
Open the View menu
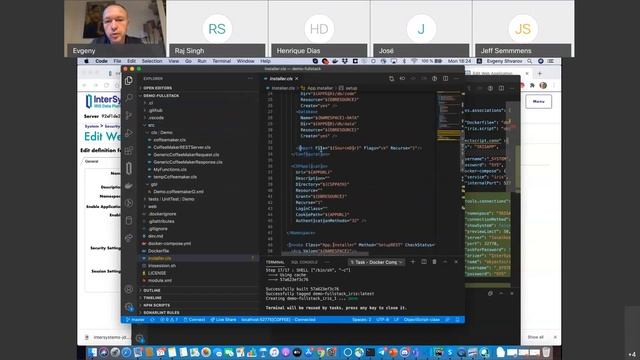(x=173, y=61)
